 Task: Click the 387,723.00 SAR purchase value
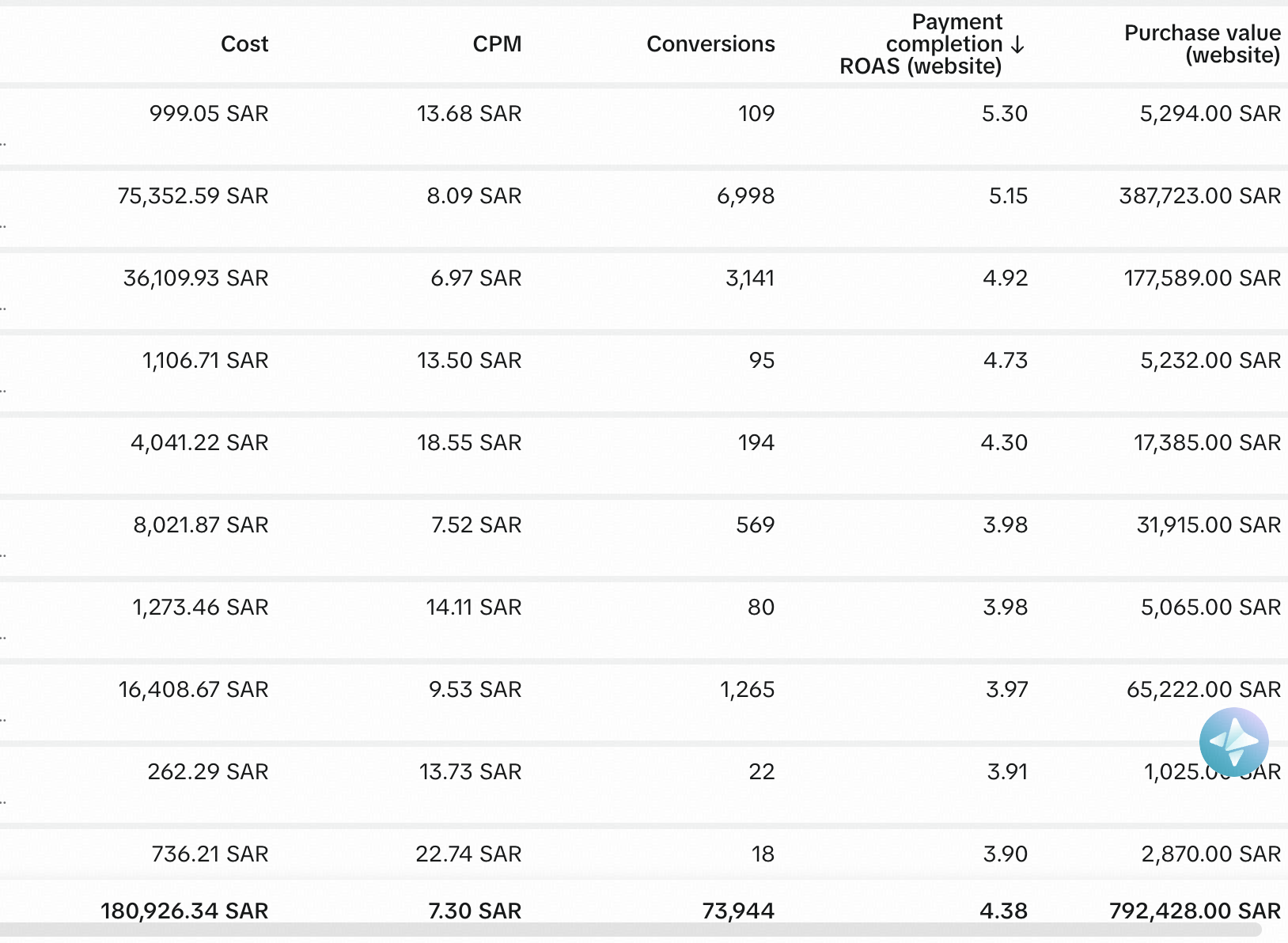(1199, 196)
